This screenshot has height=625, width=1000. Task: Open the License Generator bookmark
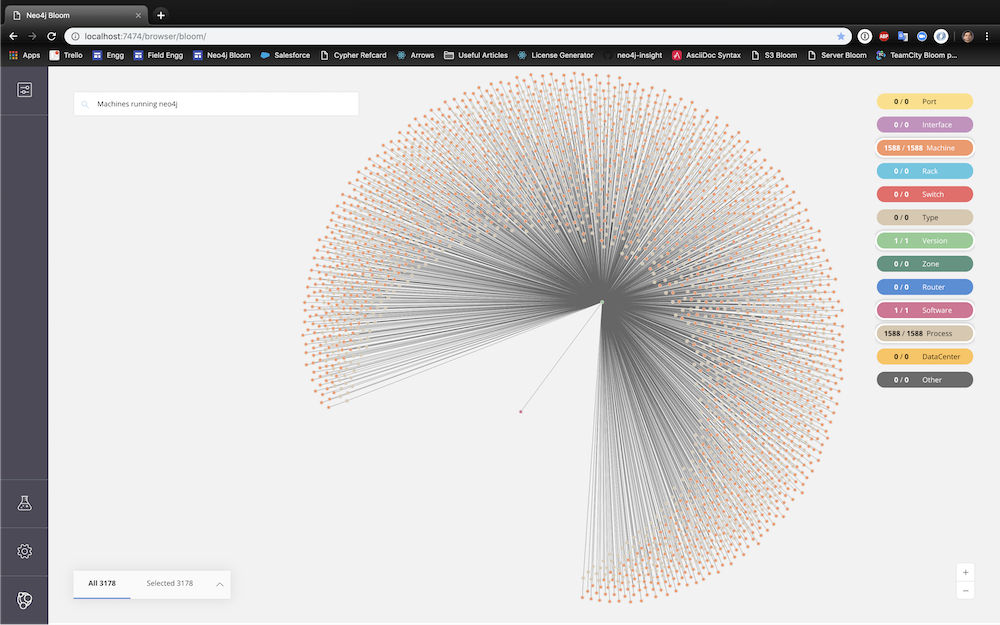(x=555, y=55)
